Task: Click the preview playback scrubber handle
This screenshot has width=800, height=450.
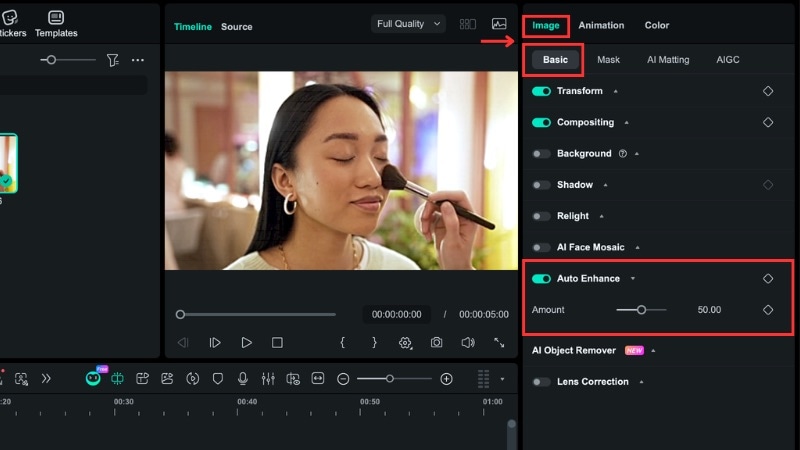Action: point(180,314)
